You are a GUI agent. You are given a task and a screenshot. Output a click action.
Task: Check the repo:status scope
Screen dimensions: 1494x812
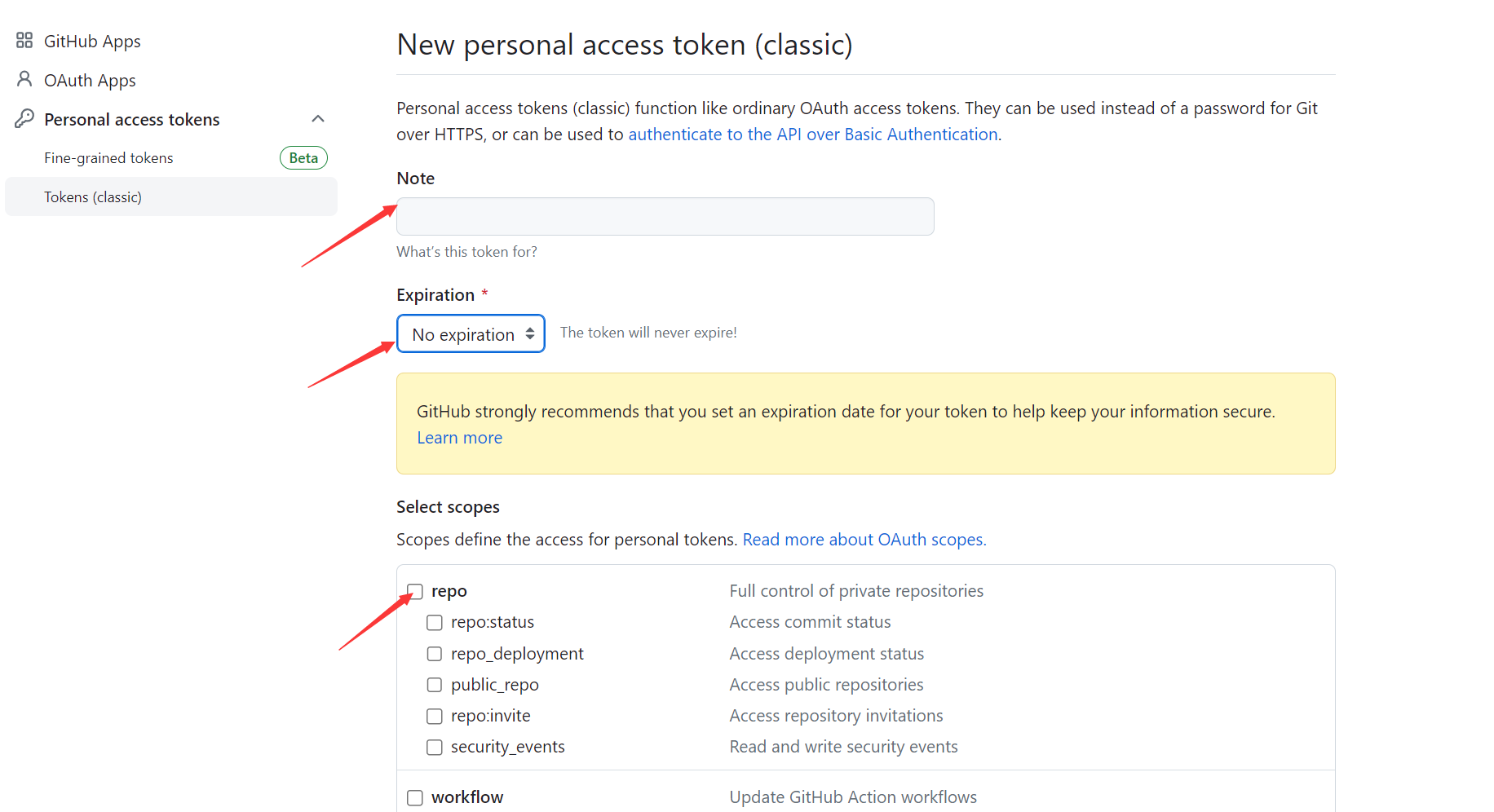435,623
